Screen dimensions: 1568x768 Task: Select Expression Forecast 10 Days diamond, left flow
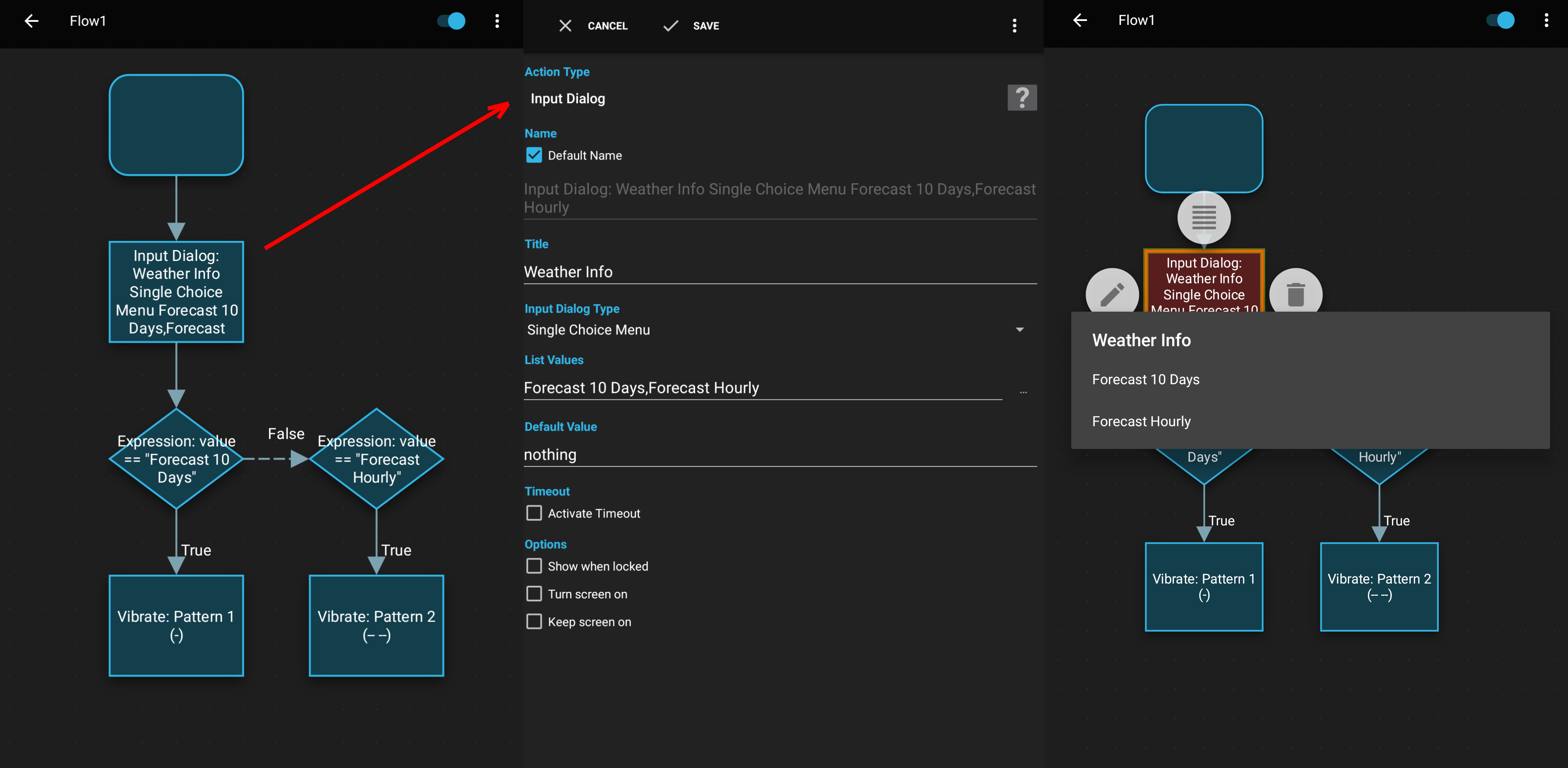pos(177,459)
